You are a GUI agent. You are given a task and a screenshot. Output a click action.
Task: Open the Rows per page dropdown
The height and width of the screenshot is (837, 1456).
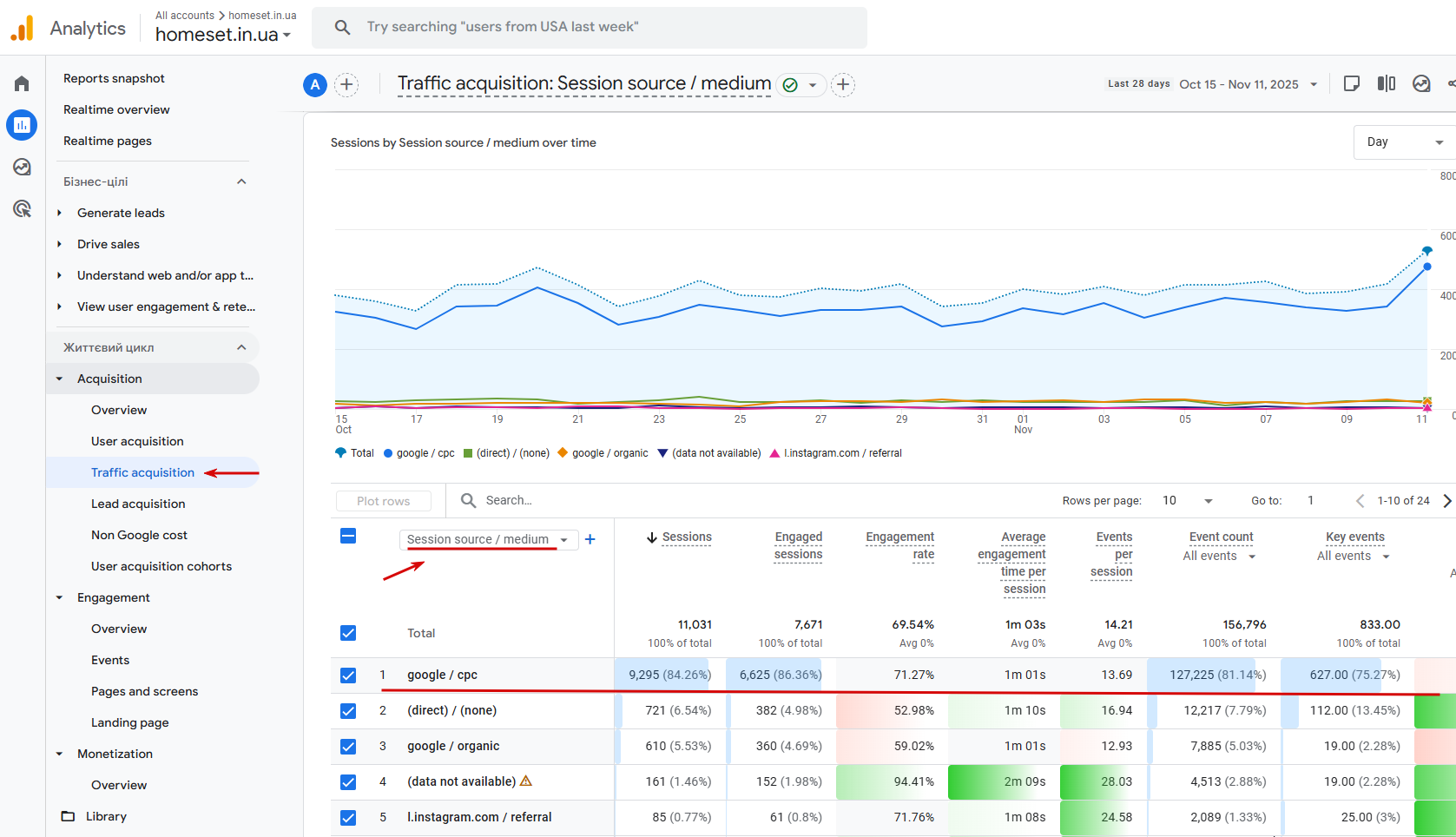coord(1188,501)
